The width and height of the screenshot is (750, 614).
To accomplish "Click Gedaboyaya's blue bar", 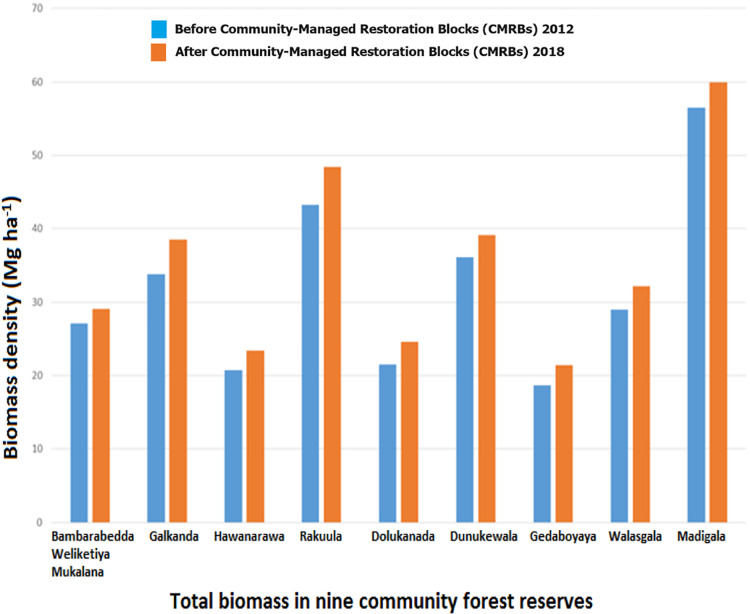I will point(542,454).
